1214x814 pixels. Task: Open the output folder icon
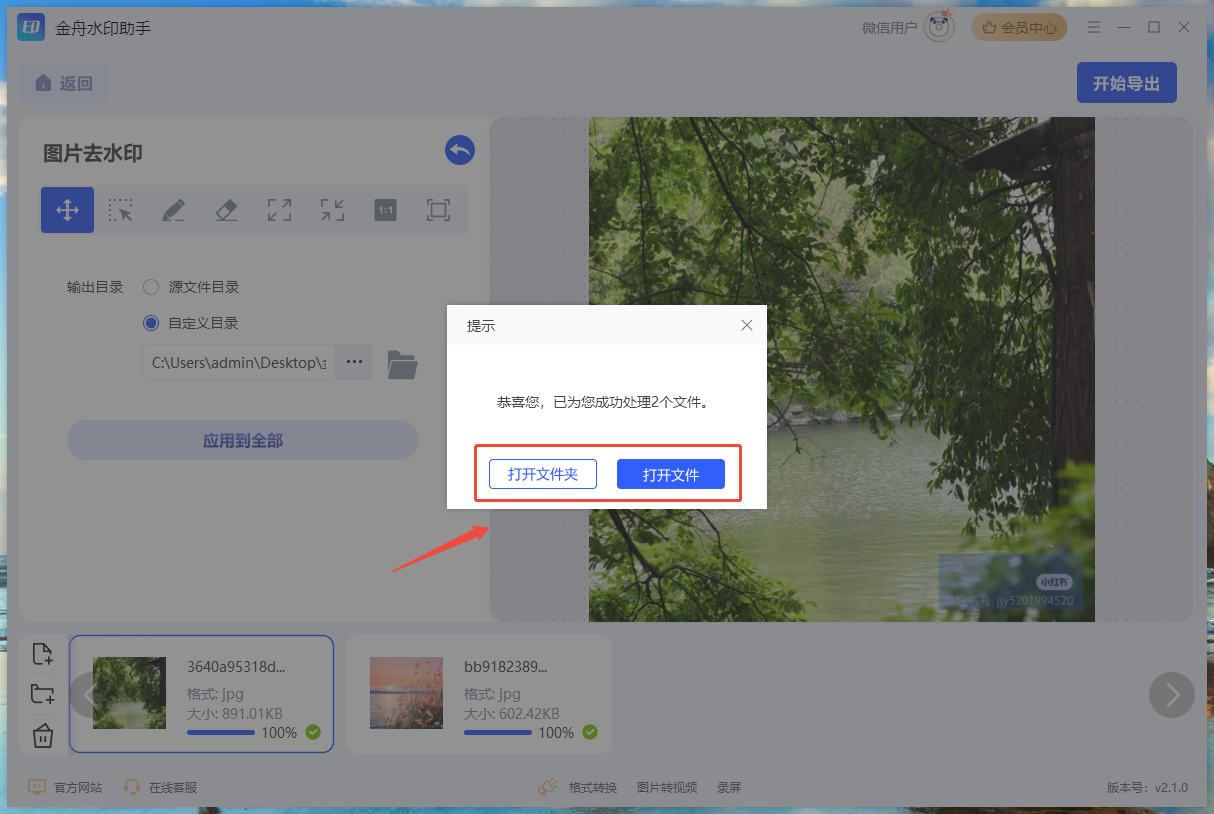[x=402, y=364]
